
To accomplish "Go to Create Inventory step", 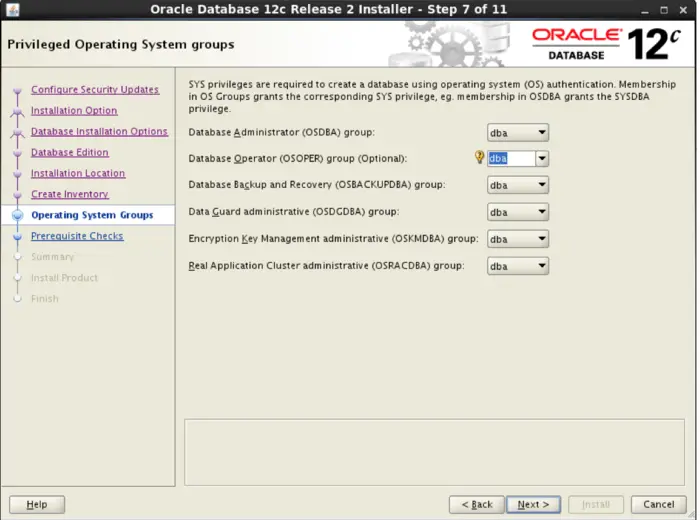I will click(70, 194).
